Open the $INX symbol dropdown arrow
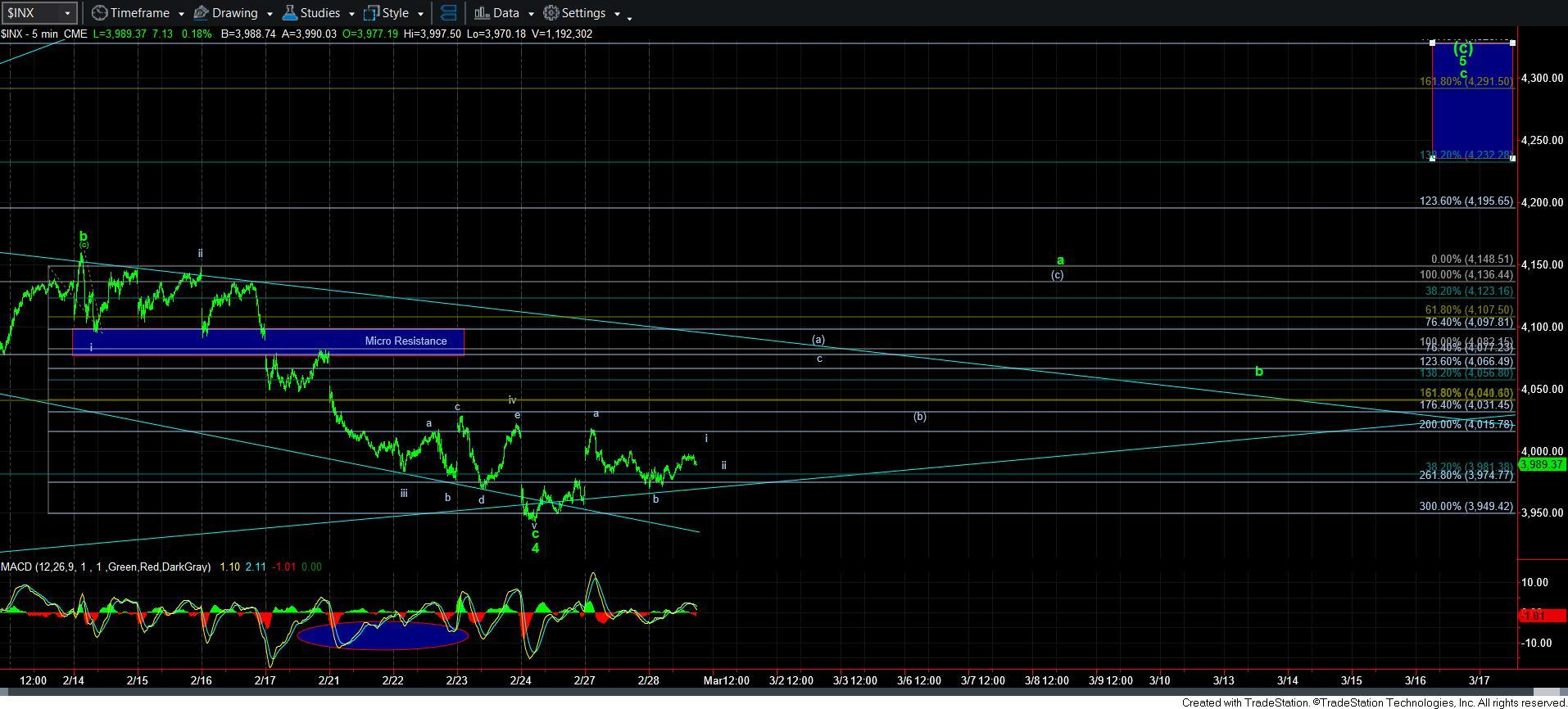Screen dimensions: 1568x709 tap(67, 13)
